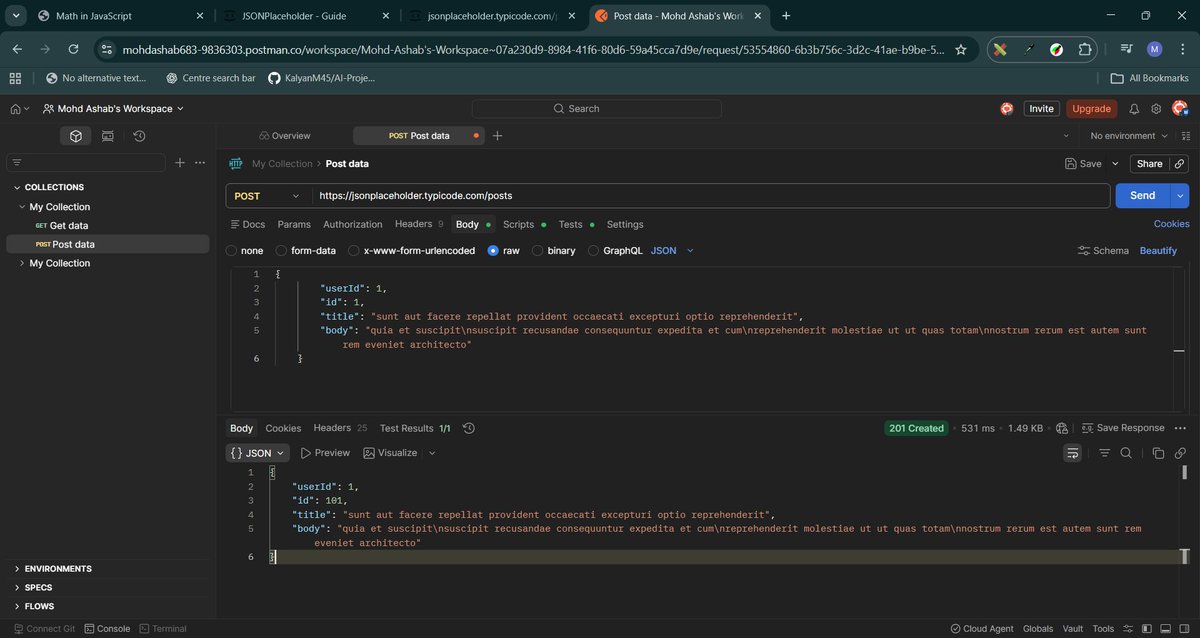Open a new request tab with plus
Screen dimensions: 1200x638
[497, 136]
